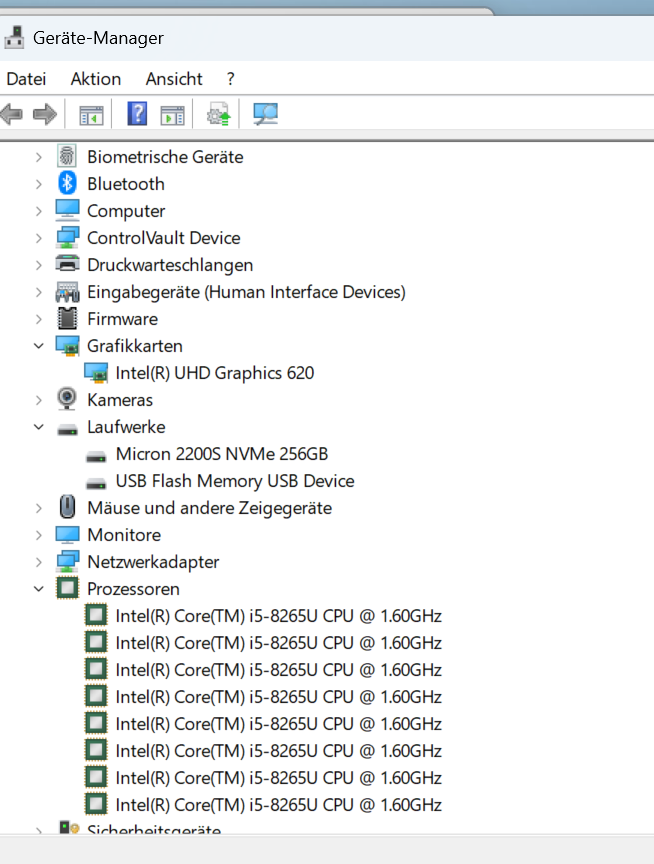Select the Laufwerke label

tap(127, 427)
